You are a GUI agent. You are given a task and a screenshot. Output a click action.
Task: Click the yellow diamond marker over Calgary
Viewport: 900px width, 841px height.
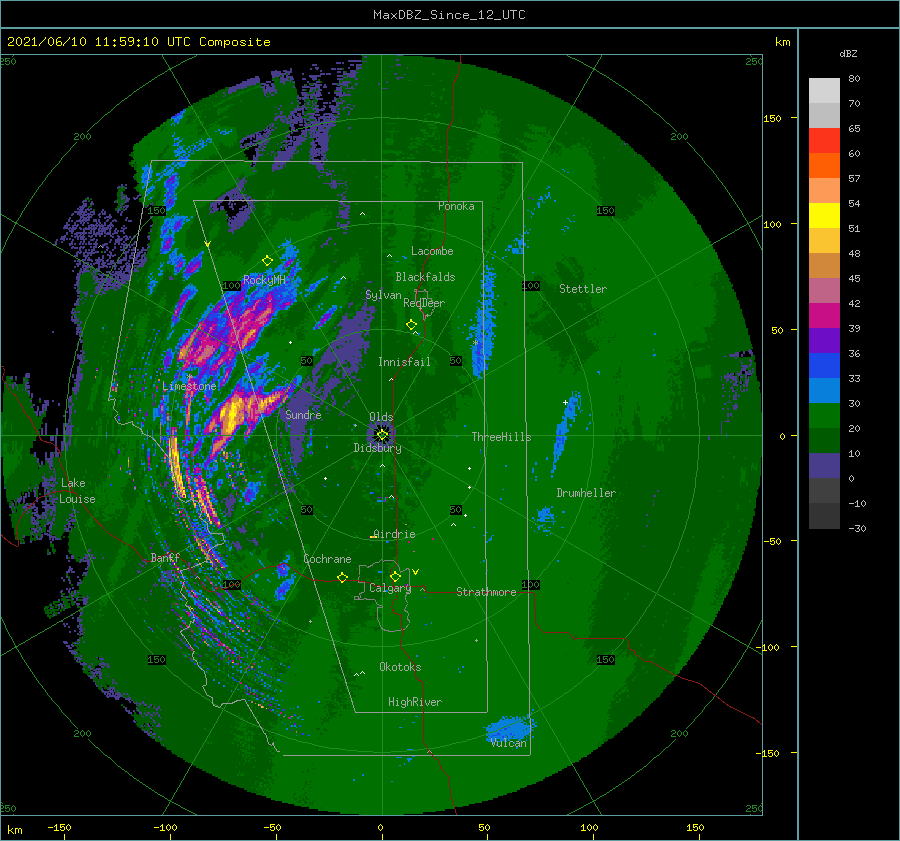[395, 576]
